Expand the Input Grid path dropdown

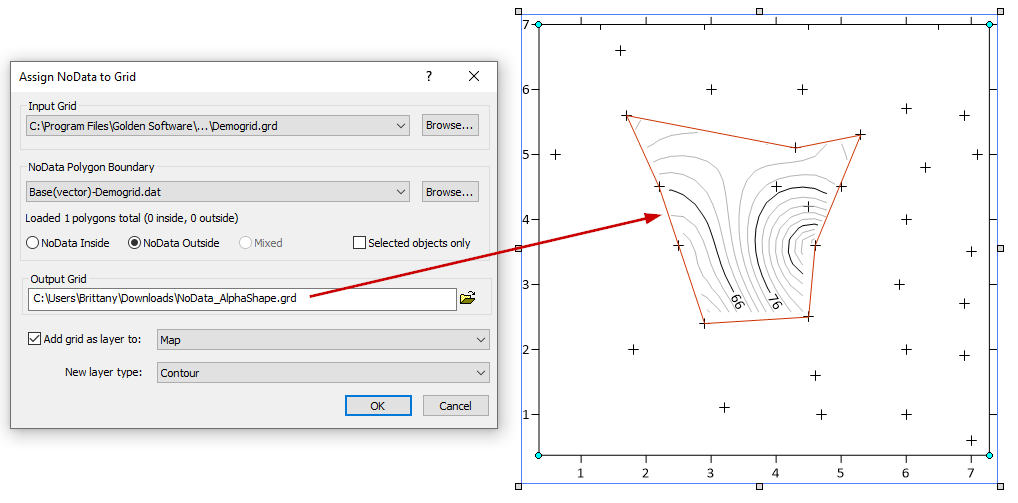pos(401,126)
